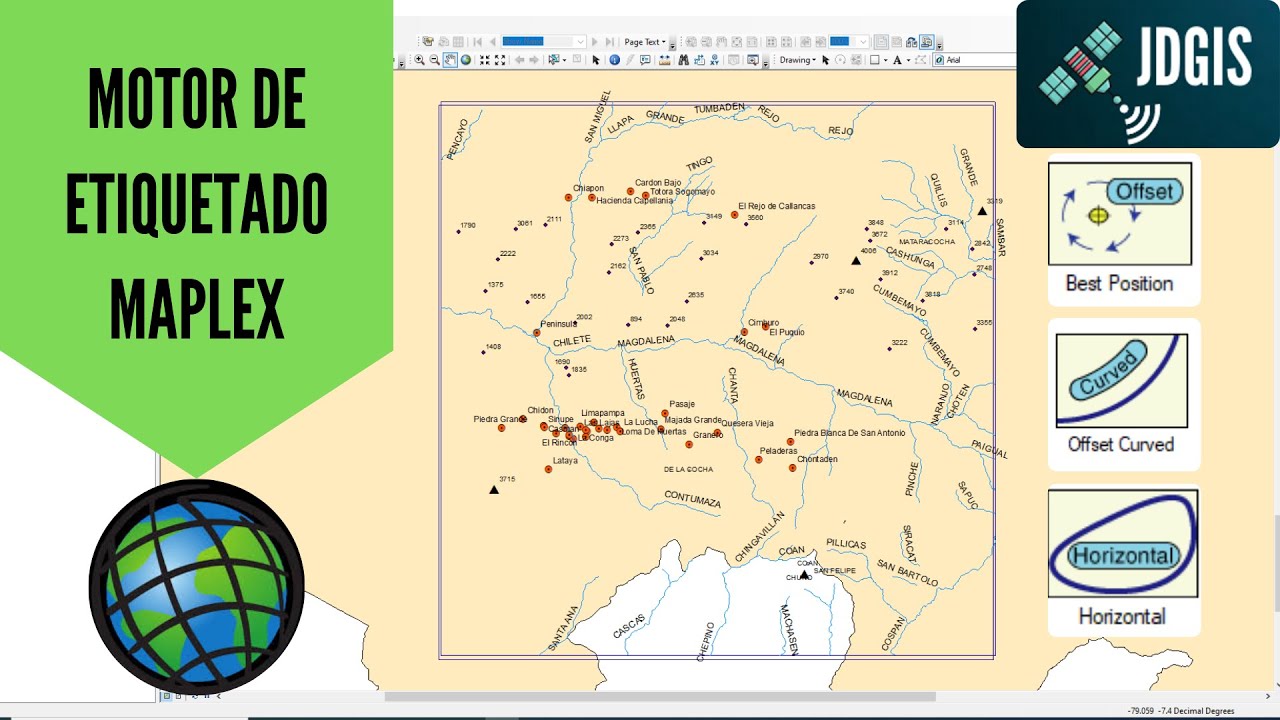Select the Hyperlink lightning tool
1280x720 pixels.
629,60
